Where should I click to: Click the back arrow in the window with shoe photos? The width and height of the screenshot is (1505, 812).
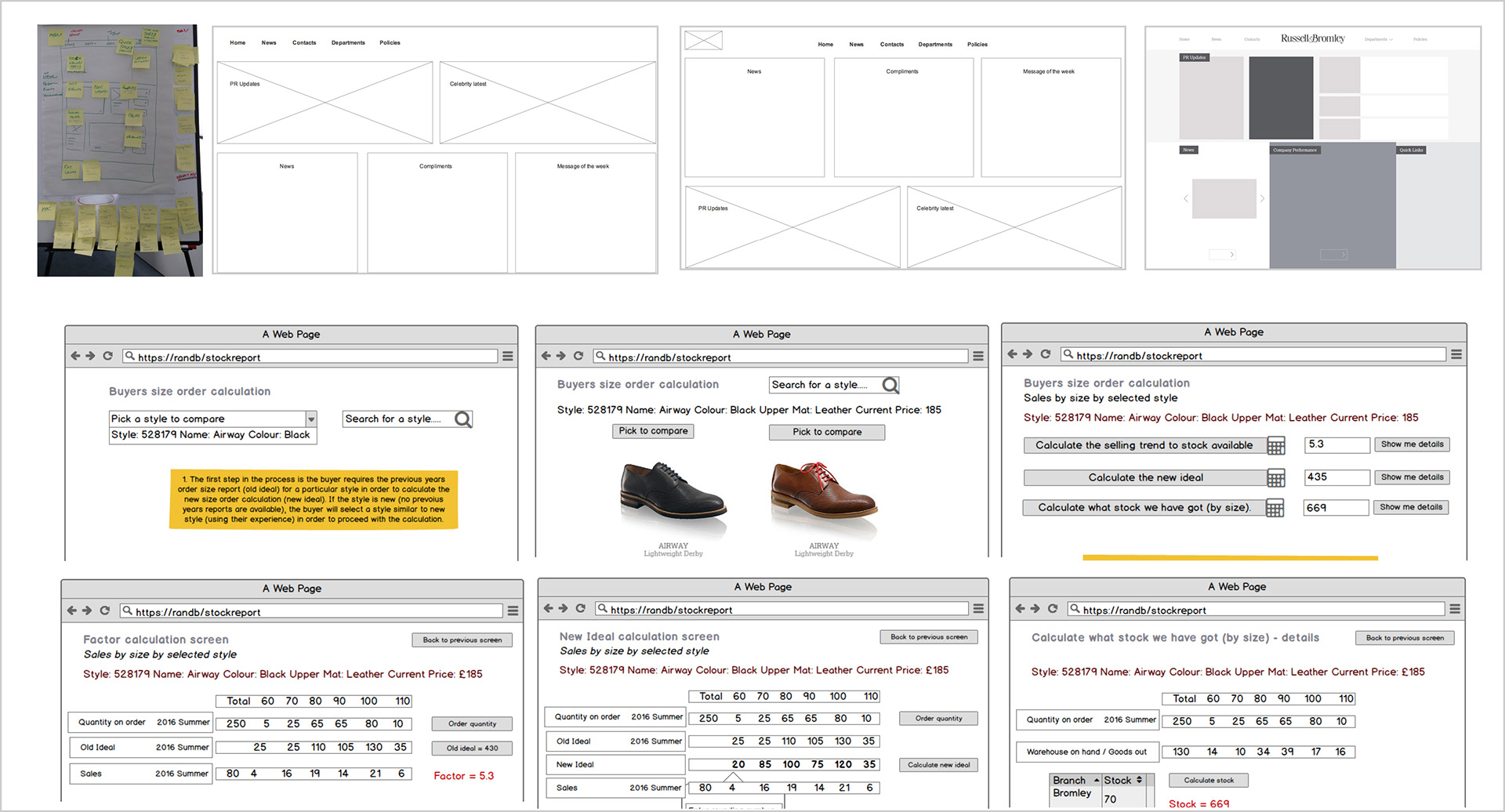[x=546, y=356]
